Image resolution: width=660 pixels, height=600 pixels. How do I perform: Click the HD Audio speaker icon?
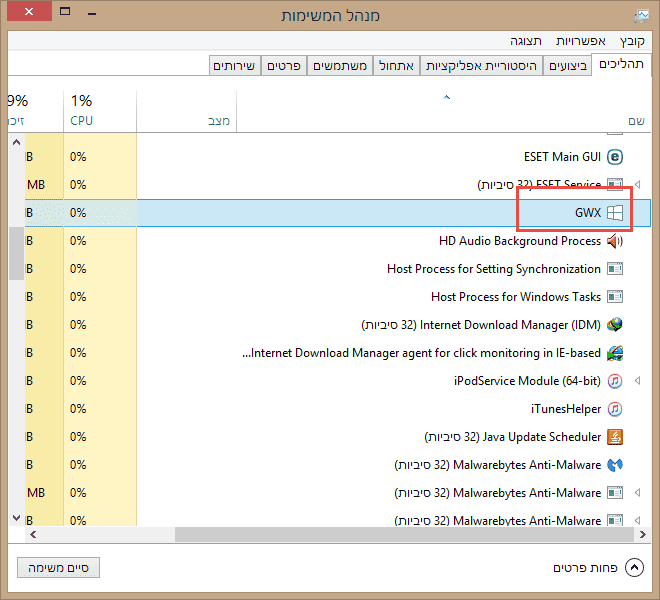(615, 241)
